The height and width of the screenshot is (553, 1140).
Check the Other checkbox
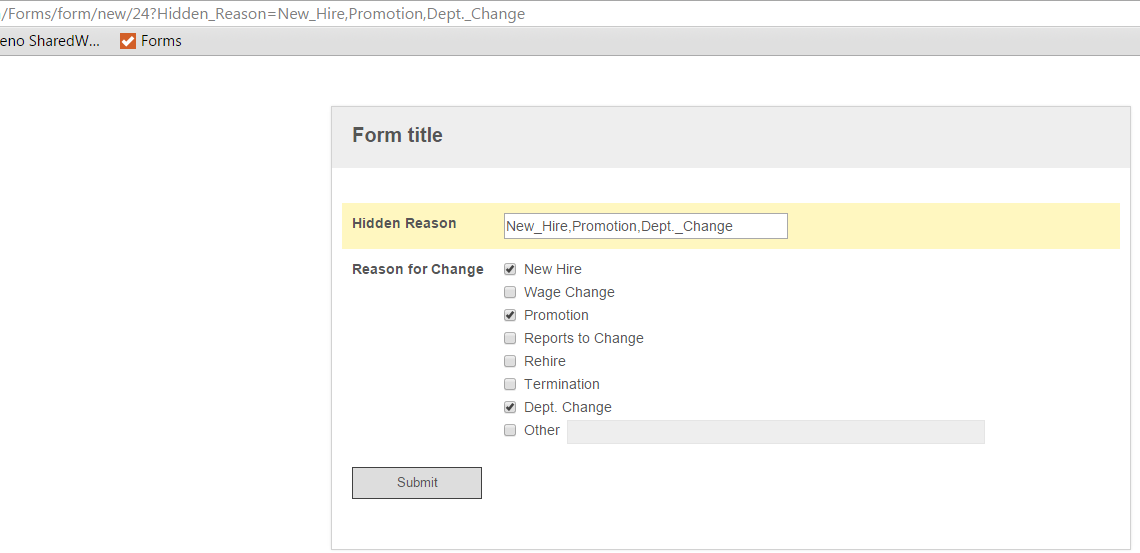click(510, 430)
